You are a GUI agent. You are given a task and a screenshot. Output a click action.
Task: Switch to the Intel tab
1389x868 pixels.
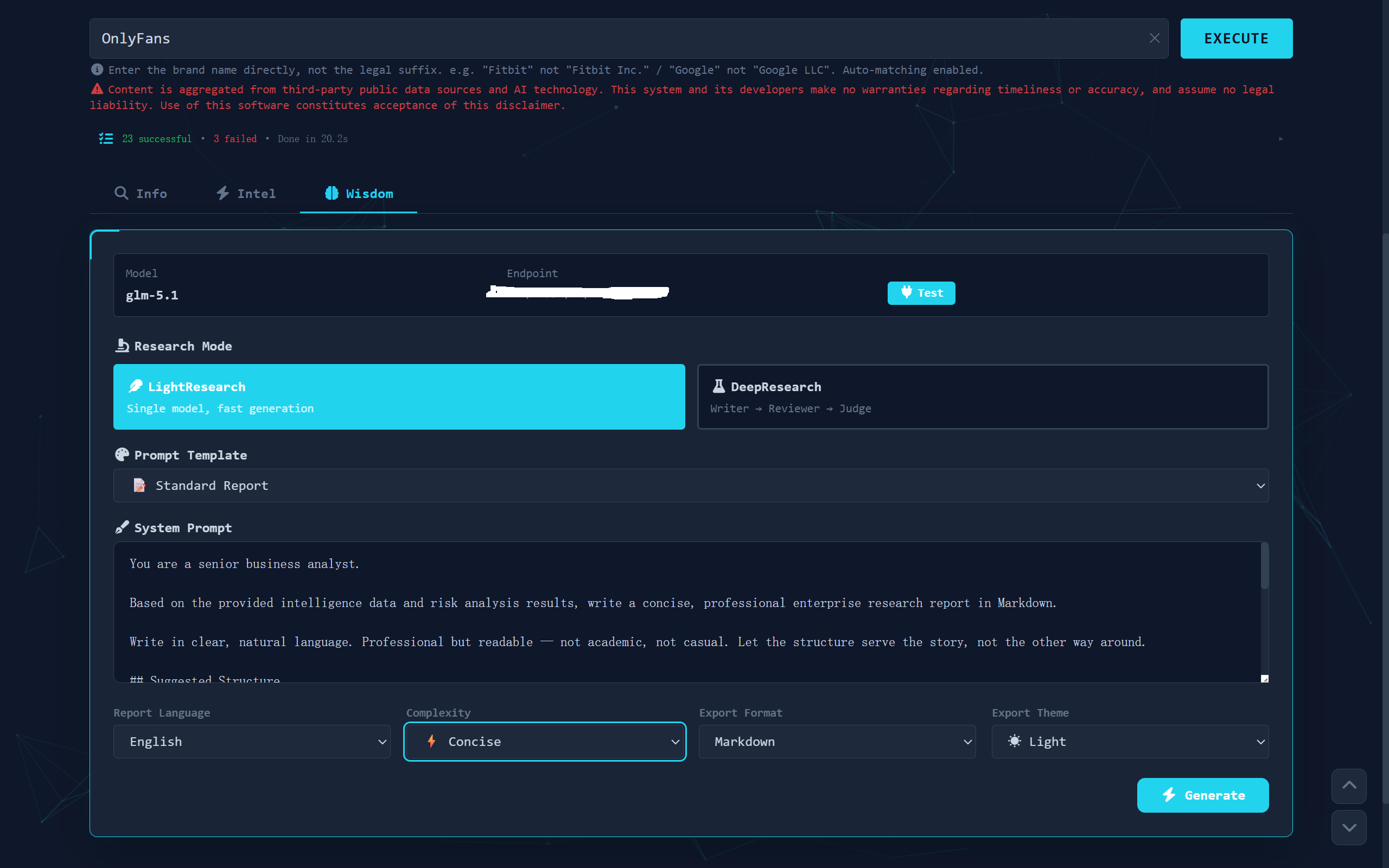246,194
